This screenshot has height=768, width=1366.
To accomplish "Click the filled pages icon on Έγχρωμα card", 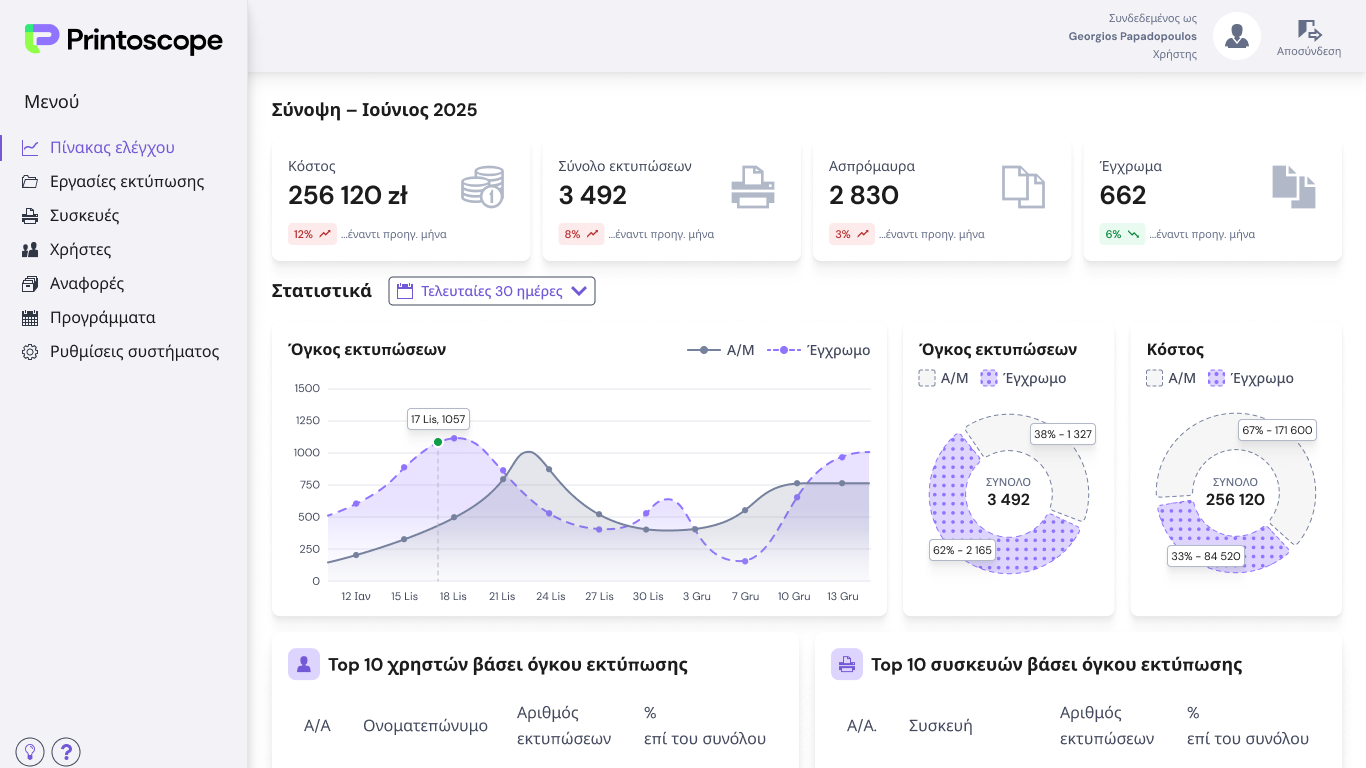I will pyautogui.click(x=1293, y=187).
